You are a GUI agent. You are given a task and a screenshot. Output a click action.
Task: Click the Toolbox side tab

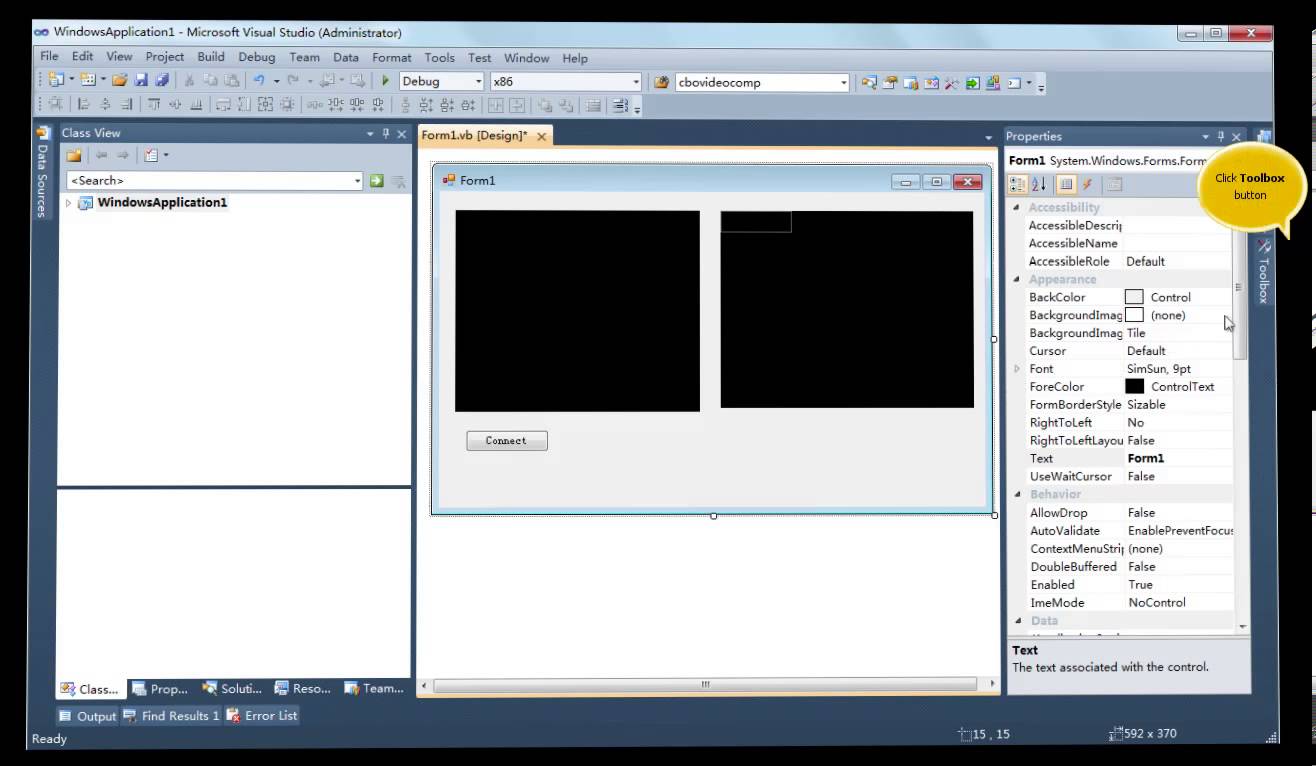[1265, 270]
